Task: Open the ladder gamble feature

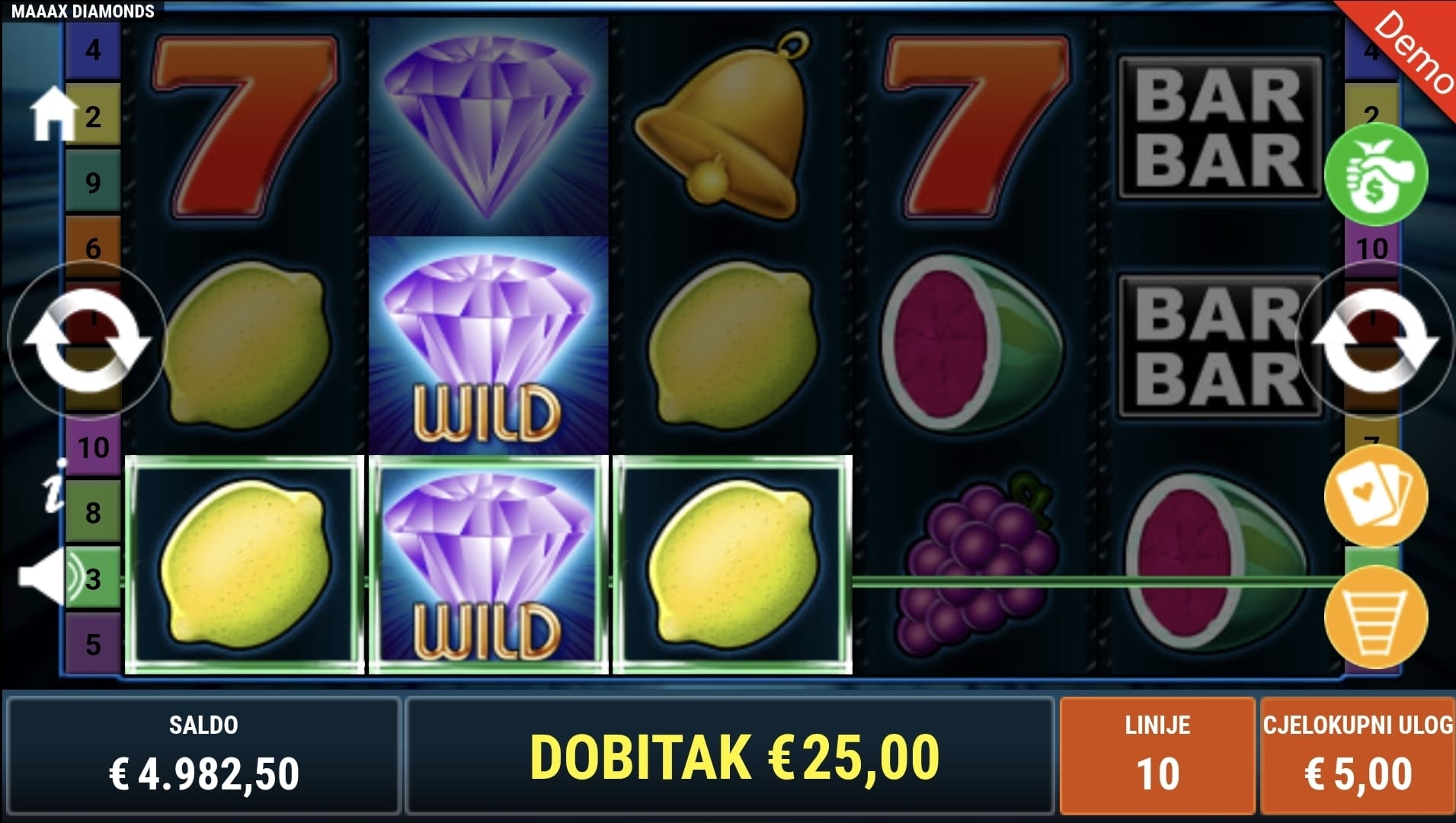Action: pyautogui.click(x=1375, y=617)
